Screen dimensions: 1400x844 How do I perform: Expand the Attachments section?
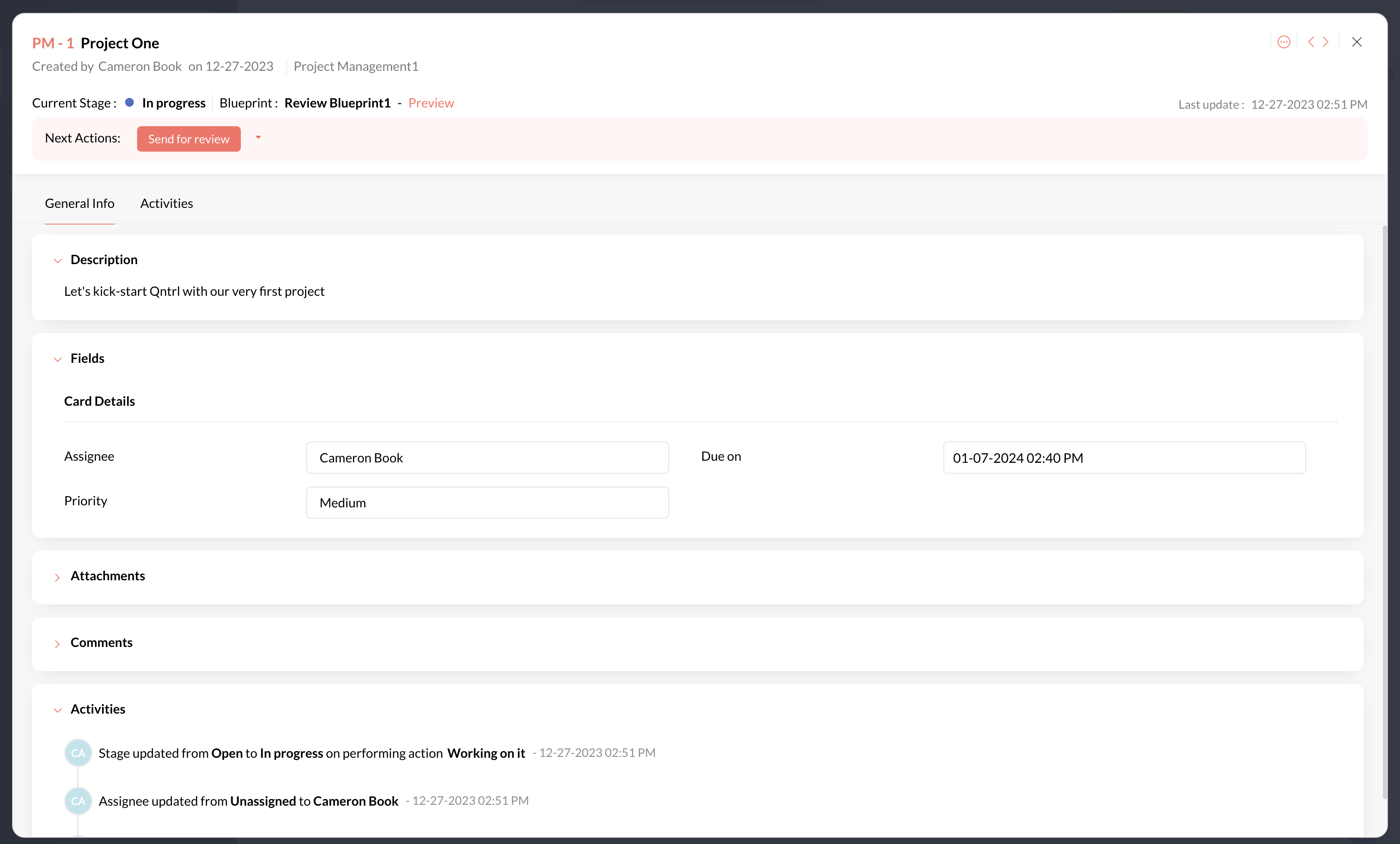coord(57,577)
